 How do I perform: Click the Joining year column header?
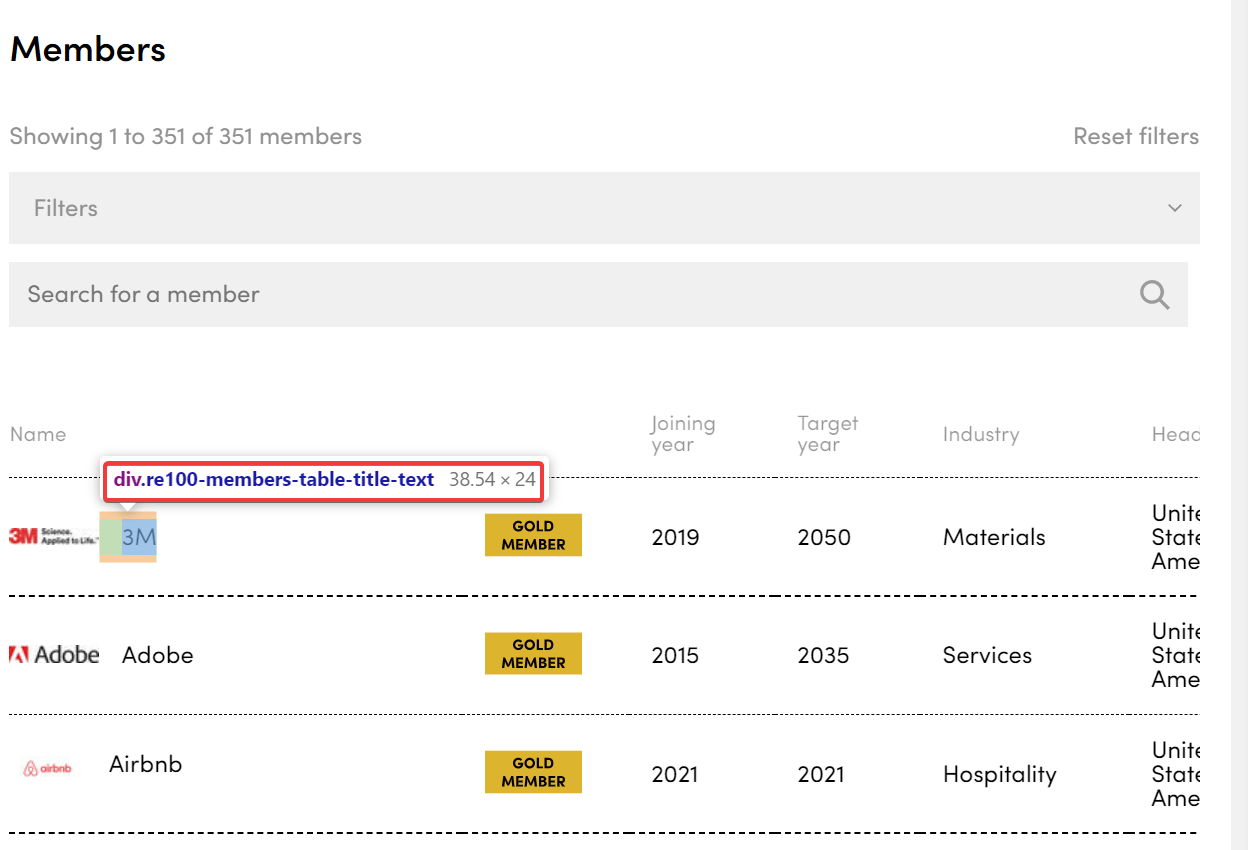(683, 434)
